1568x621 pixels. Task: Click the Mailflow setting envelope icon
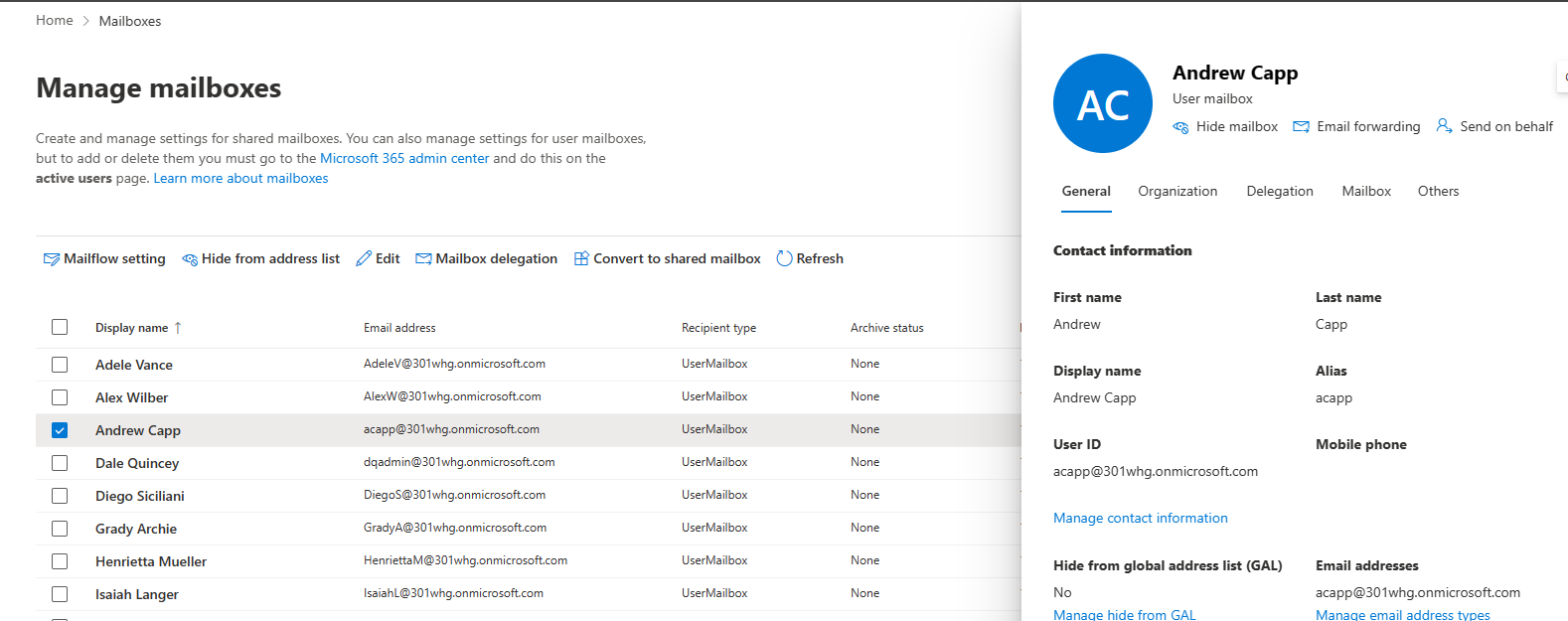[x=52, y=259]
